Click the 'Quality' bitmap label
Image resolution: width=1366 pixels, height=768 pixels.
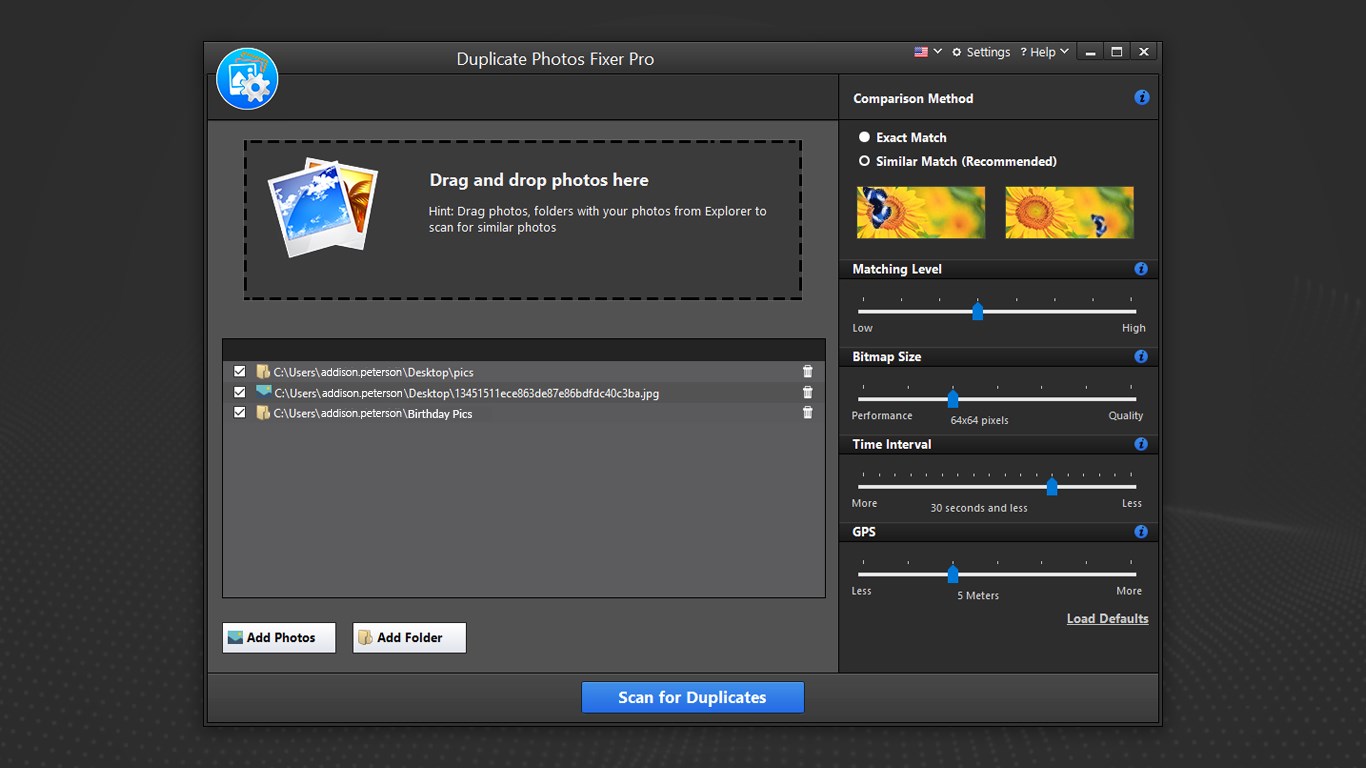click(x=1125, y=415)
